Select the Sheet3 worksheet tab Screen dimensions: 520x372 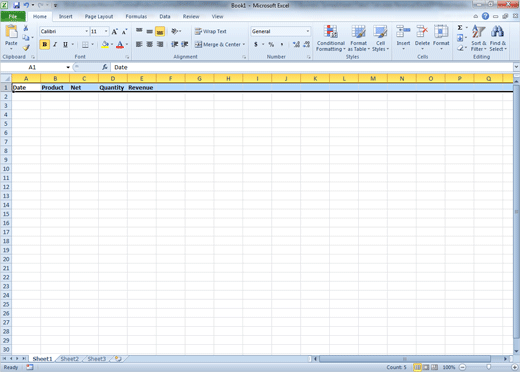point(96,359)
